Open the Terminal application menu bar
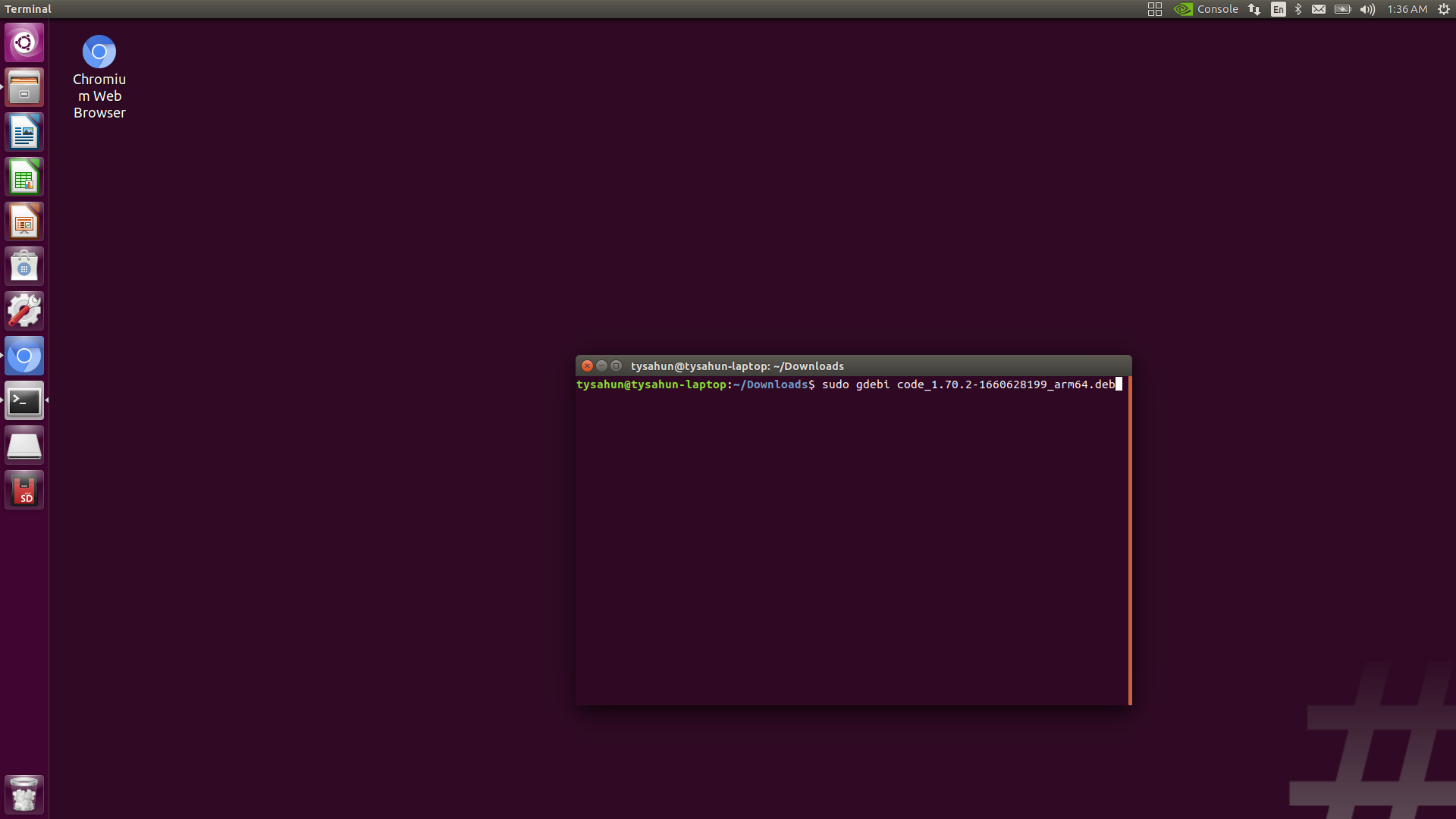The height and width of the screenshot is (819, 1456). point(28,9)
